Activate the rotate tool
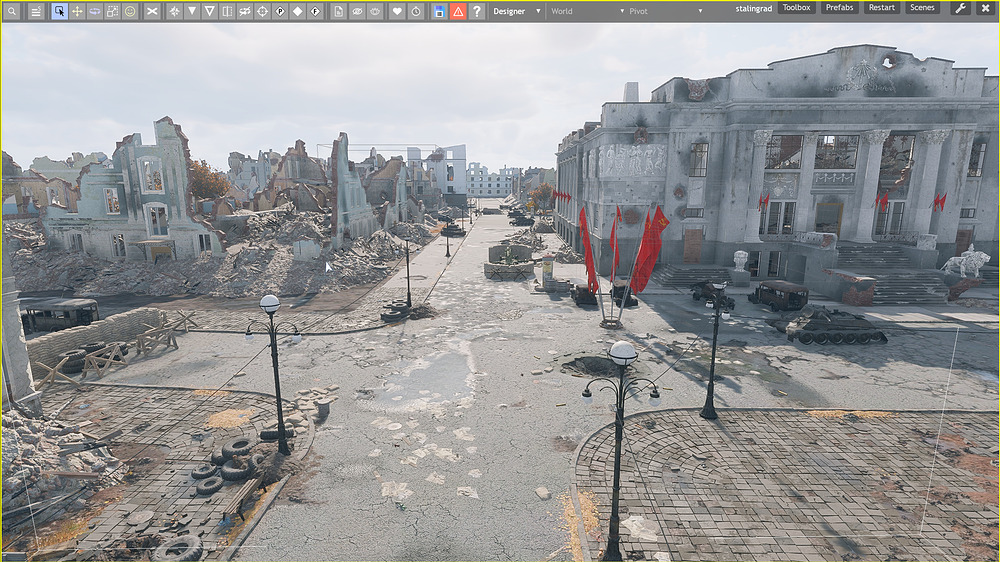1000x562 pixels. [94, 11]
